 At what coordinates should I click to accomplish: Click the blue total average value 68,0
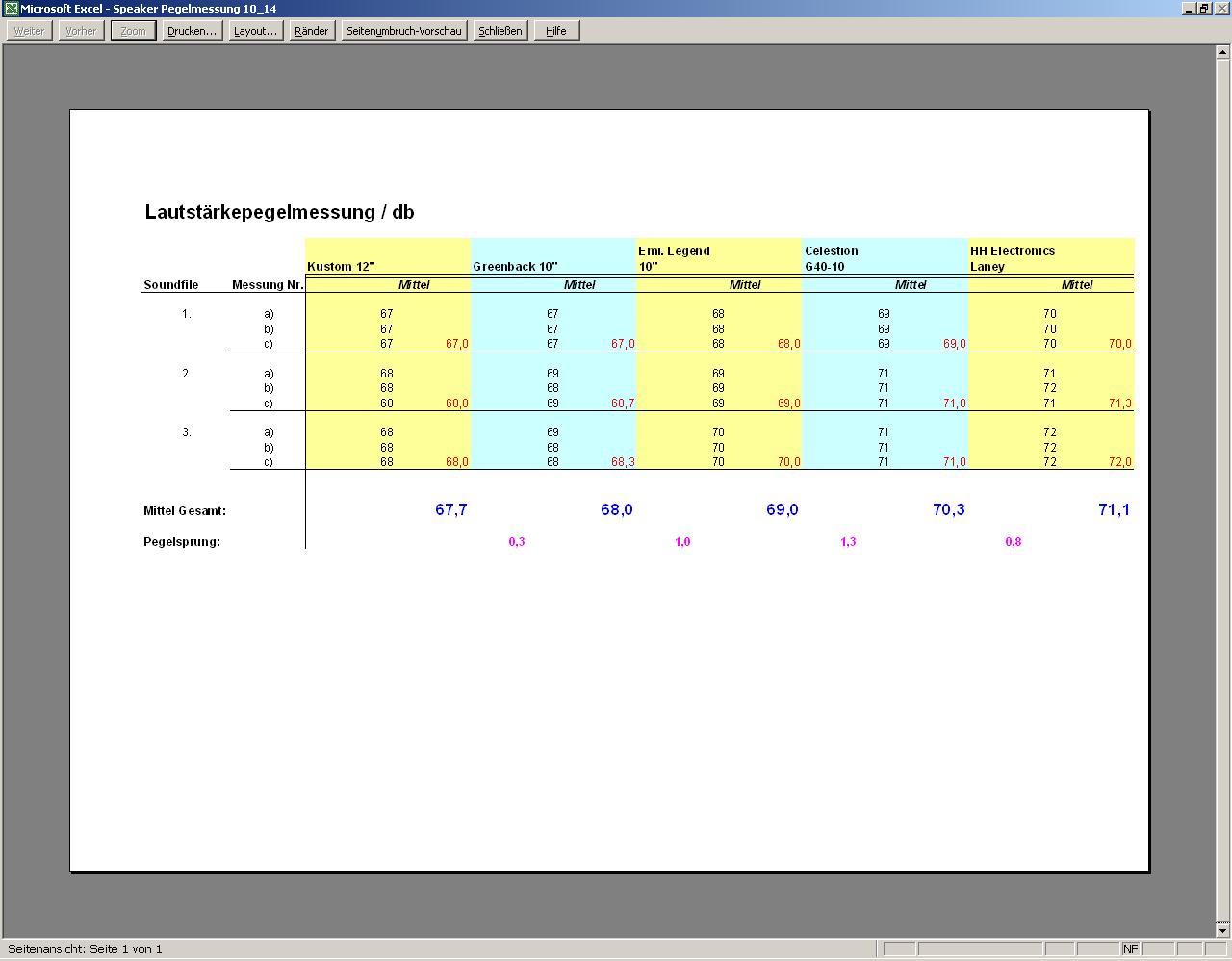617,509
